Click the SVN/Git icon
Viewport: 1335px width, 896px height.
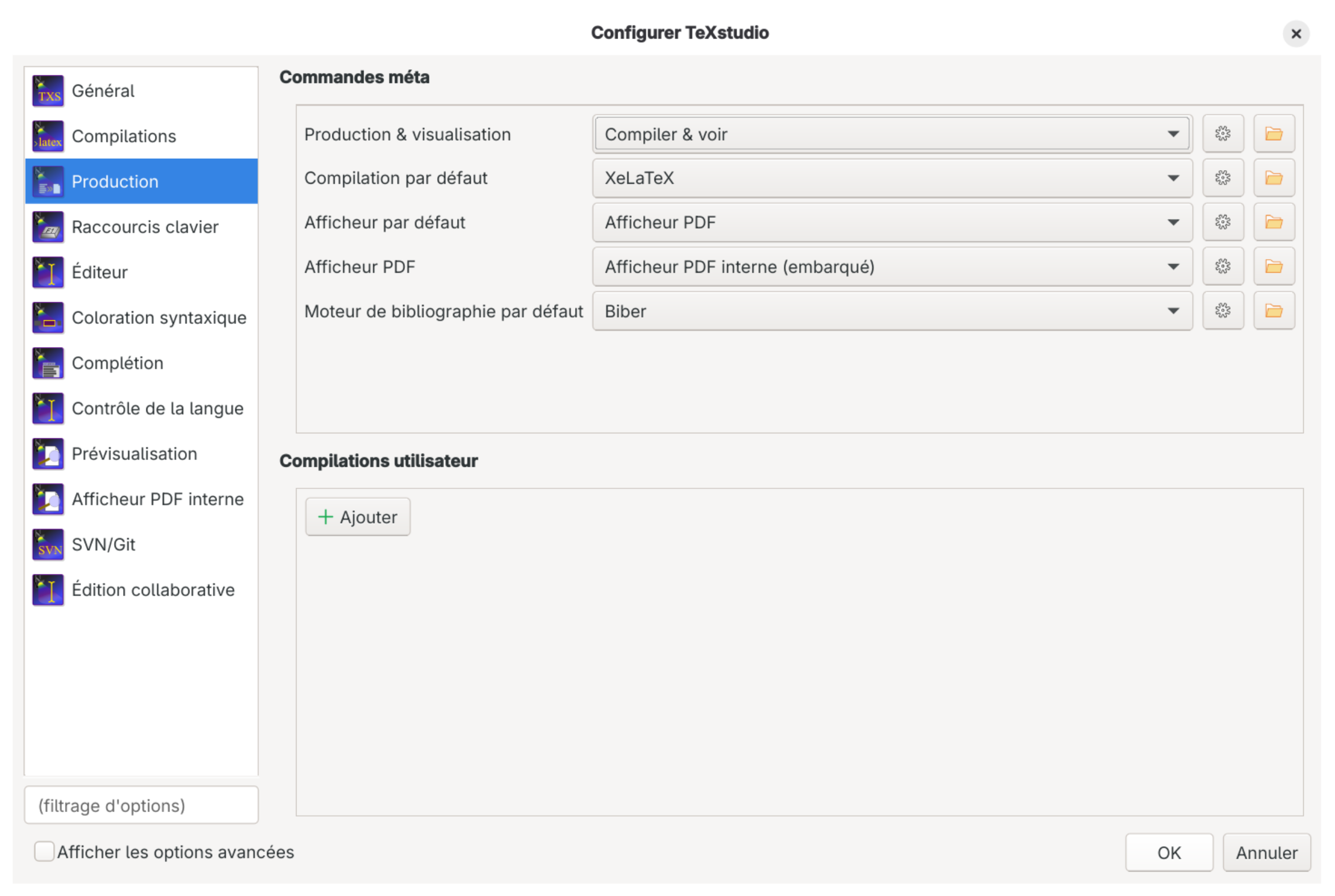coord(48,544)
